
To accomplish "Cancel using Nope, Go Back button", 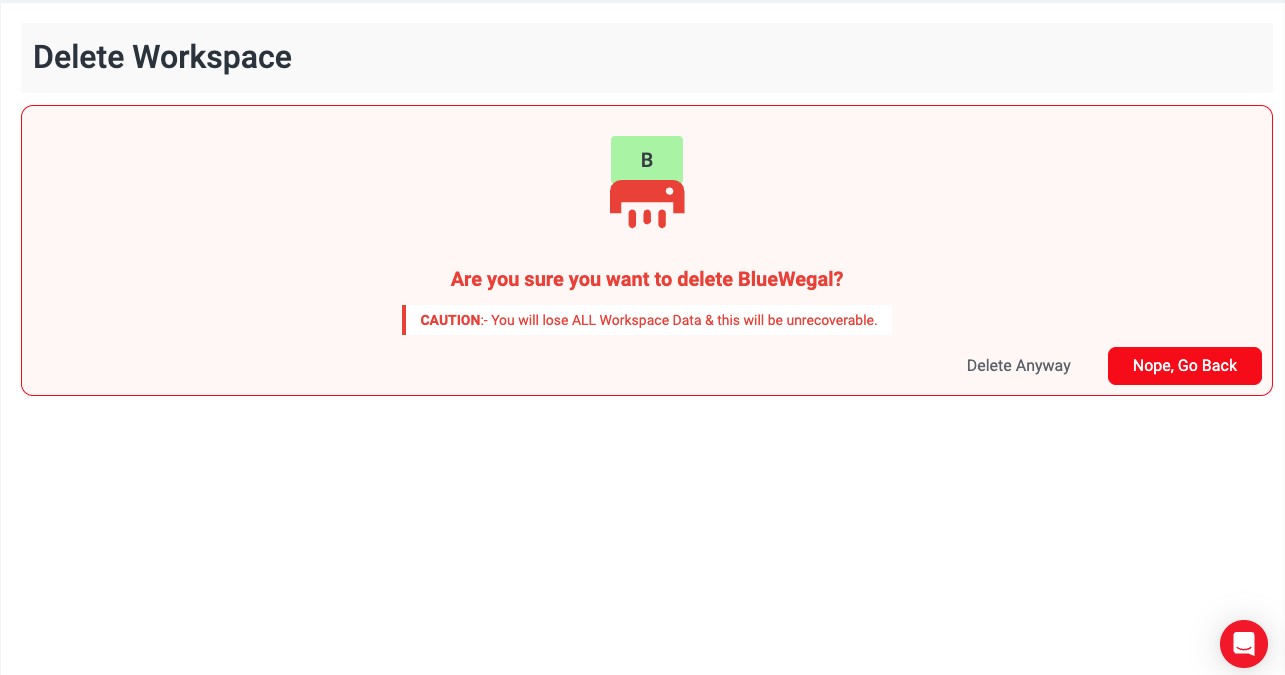I will pos(1184,366).
